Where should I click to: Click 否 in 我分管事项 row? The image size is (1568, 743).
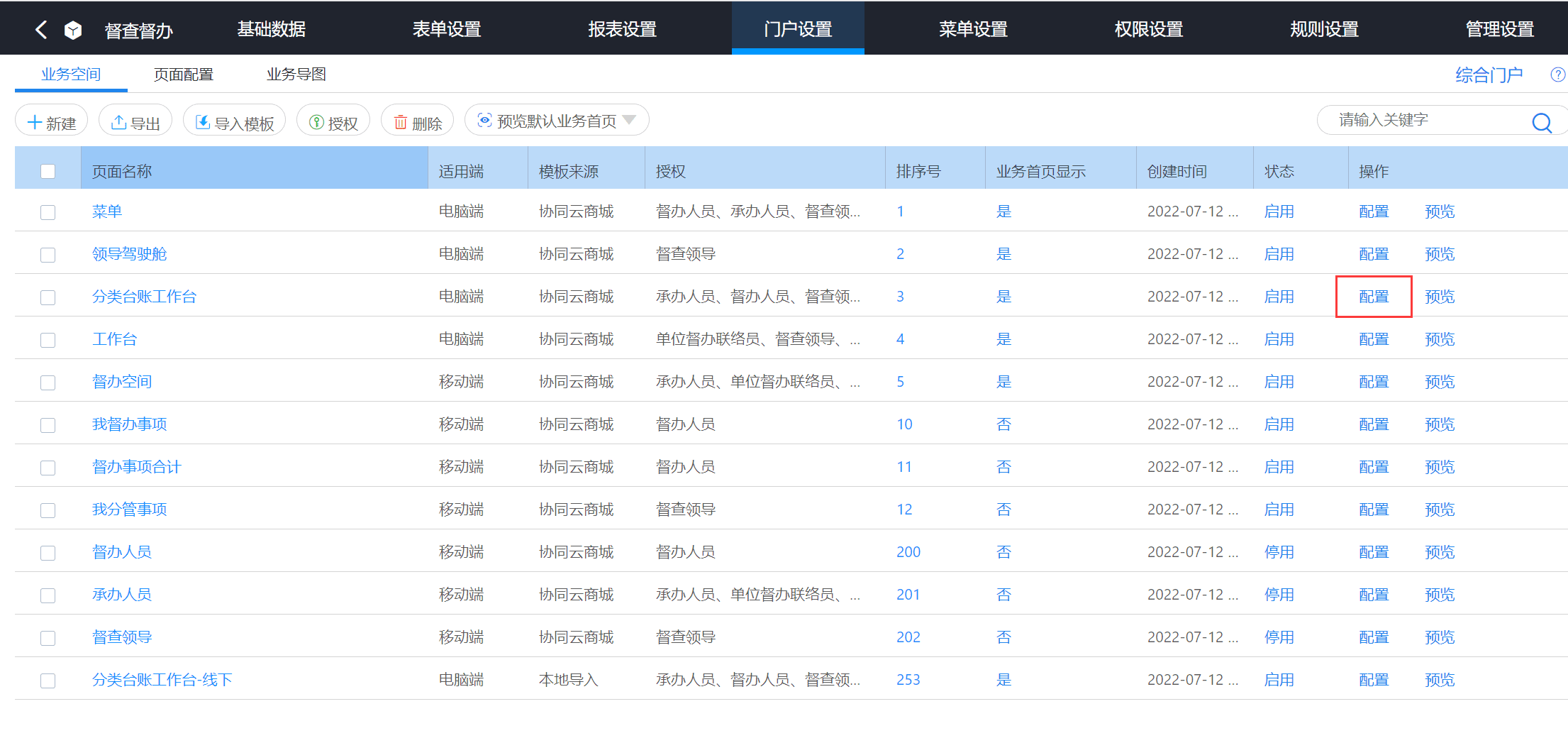pyautogui.click(x=1003, y=510)
